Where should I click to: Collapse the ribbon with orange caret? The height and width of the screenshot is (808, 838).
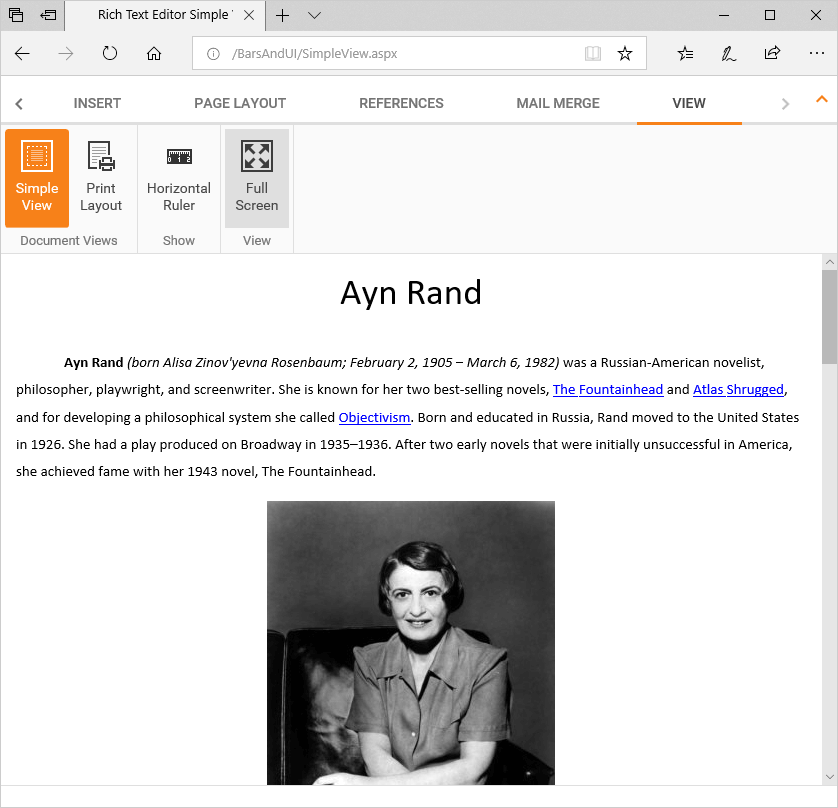tap(821, 99)
